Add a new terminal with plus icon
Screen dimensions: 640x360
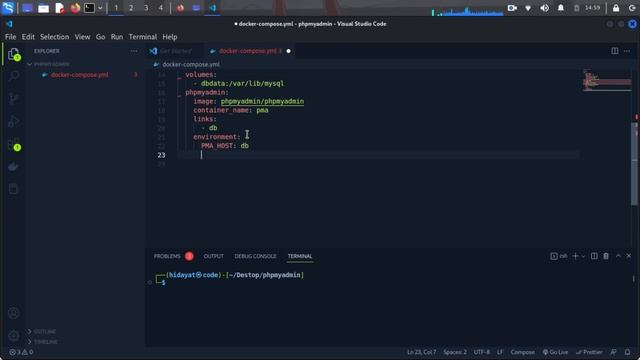576,256
